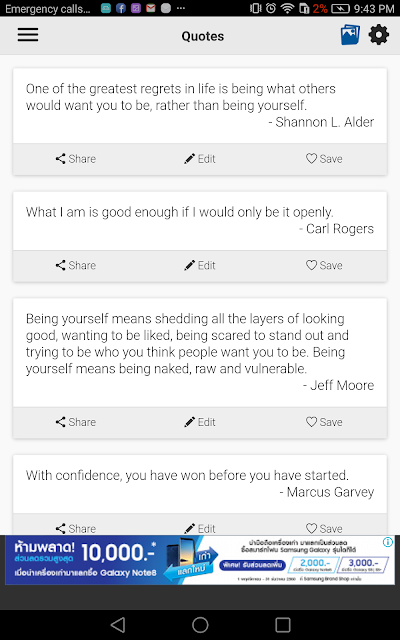Open the blue picture gallery icon
Viewport: 400px width, 640px height.
coord(350,35)
